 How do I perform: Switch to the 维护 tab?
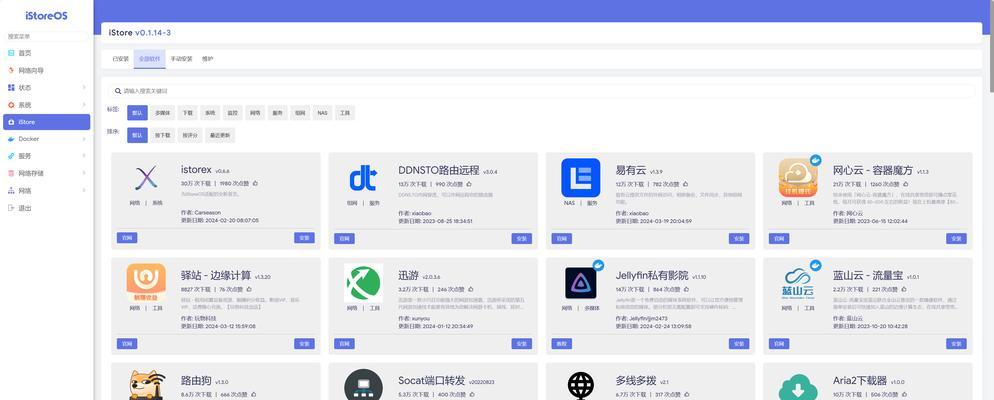(207, 59)
